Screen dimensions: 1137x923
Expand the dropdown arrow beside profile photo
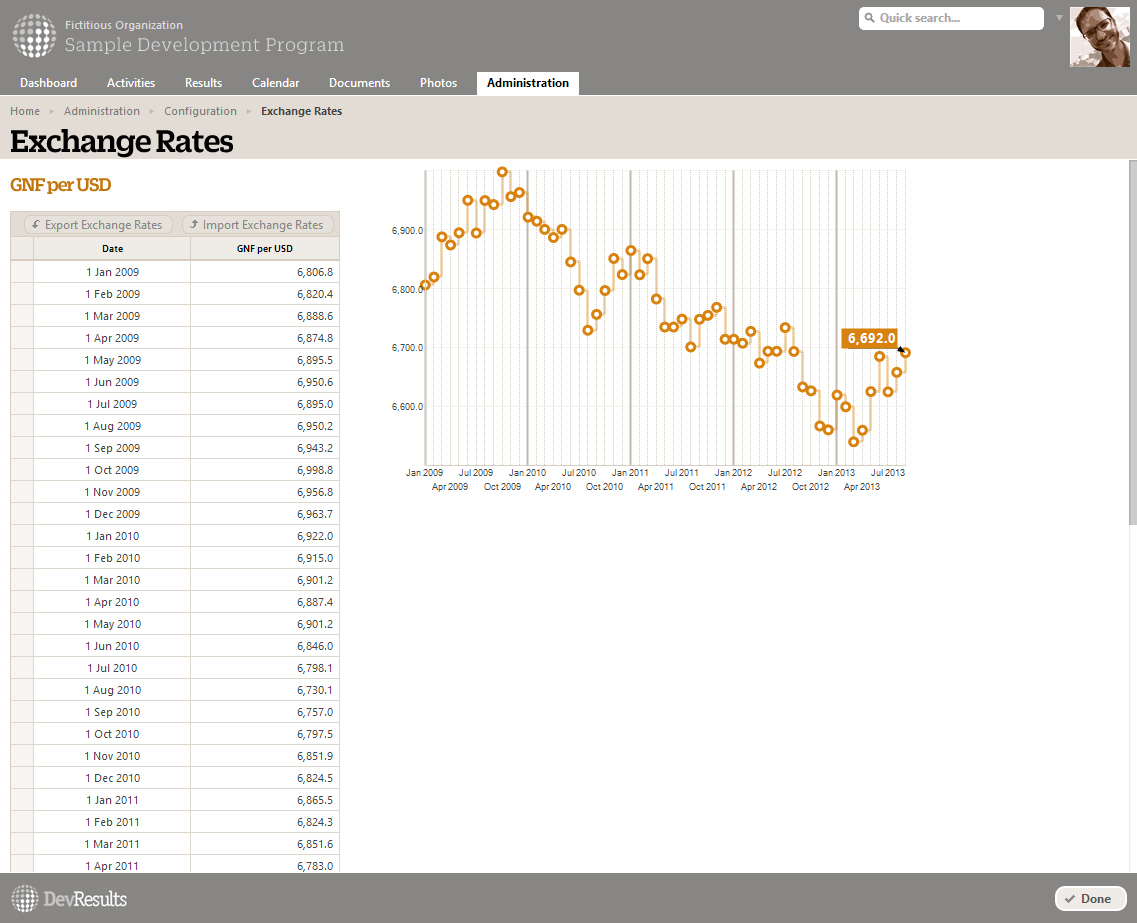click(1059, 17)
